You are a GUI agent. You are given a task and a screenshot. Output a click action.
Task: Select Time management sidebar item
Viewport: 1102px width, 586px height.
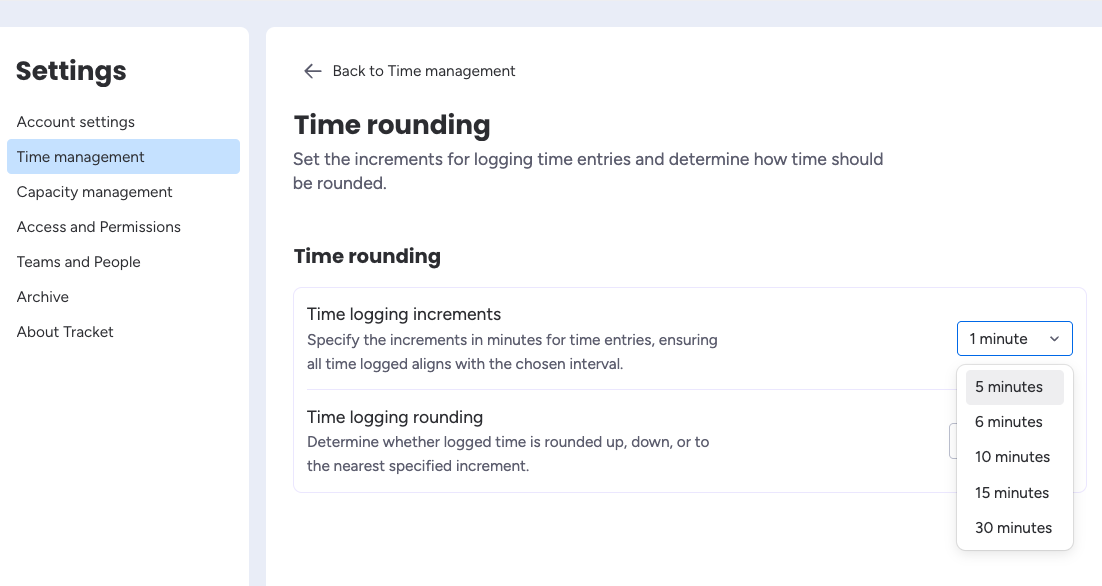81,157
